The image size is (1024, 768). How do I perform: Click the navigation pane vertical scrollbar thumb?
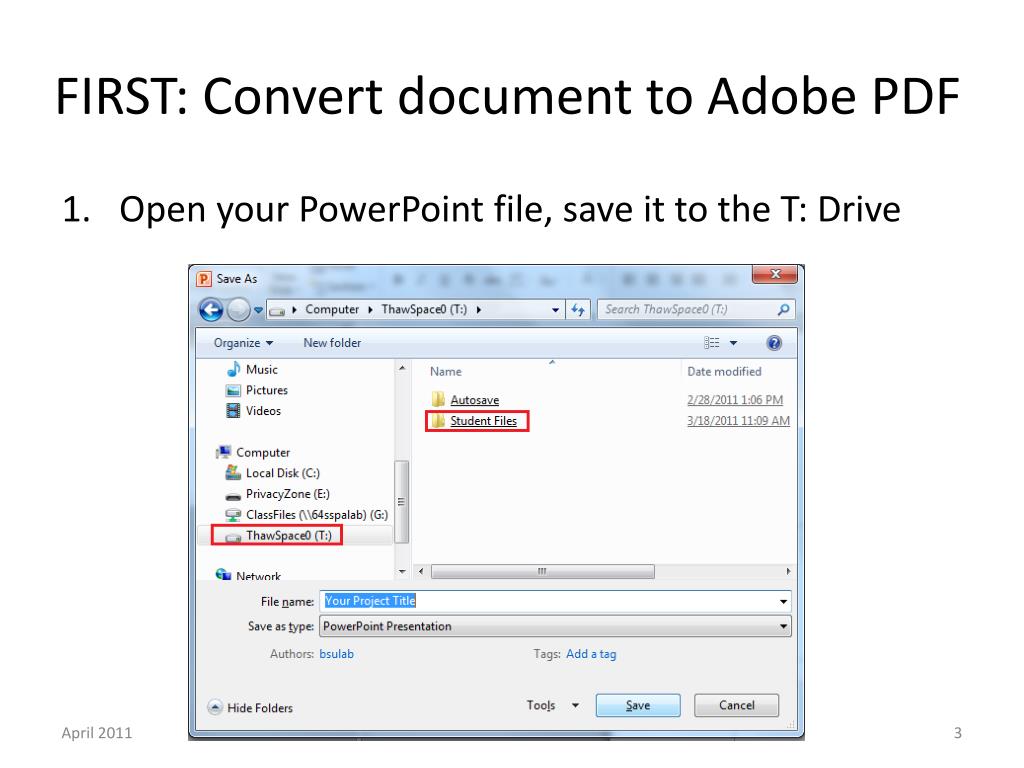(402, 502)
